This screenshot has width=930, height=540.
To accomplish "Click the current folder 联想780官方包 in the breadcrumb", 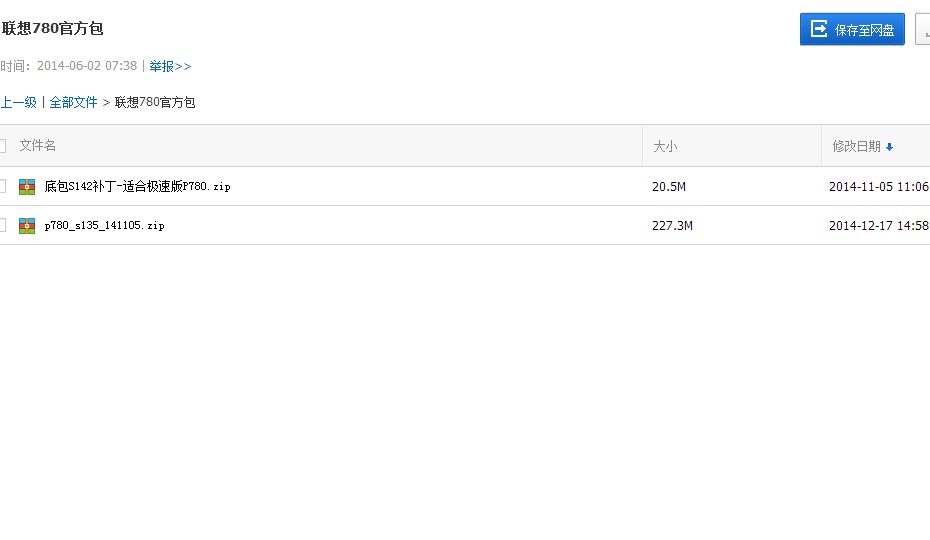I will [155, 102].
